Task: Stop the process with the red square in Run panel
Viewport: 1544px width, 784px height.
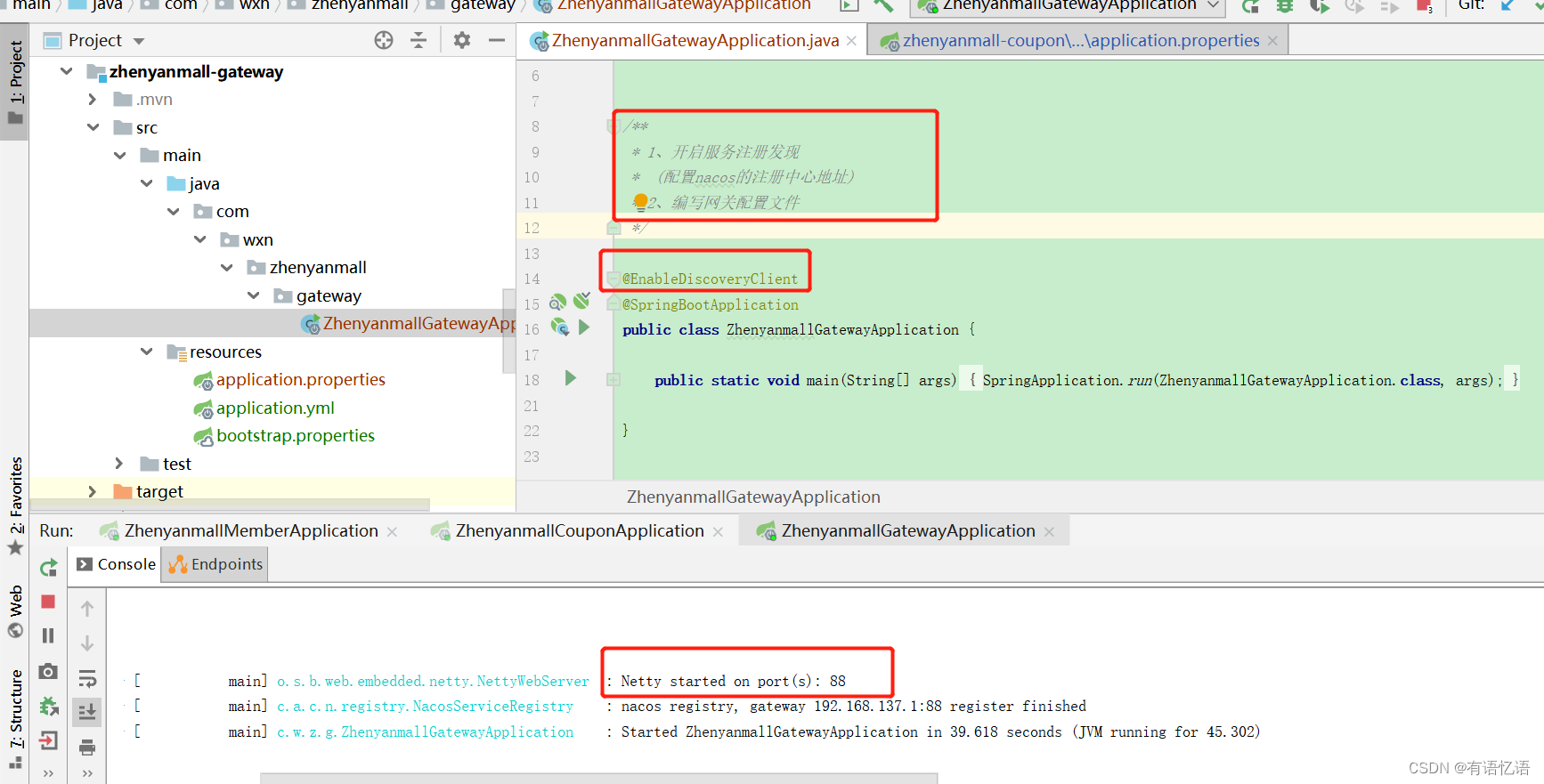Action: pos(48,602)
